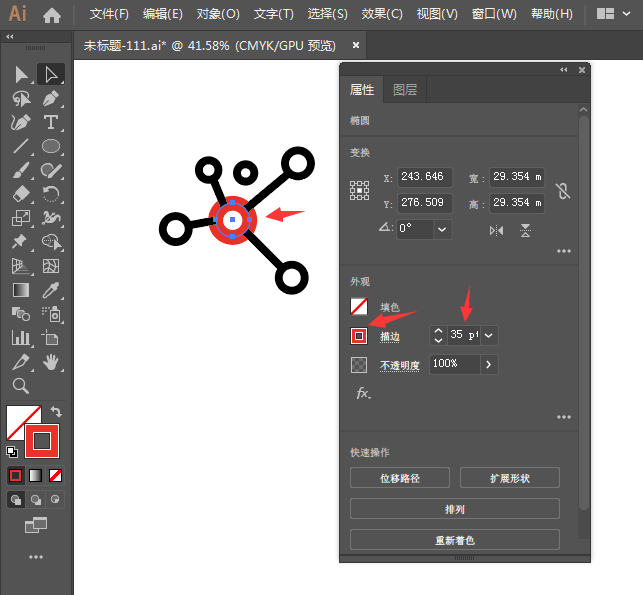This screenshot has height=595, width=643.
Task: Show more Transform options
Action: (x=563, y=251)
